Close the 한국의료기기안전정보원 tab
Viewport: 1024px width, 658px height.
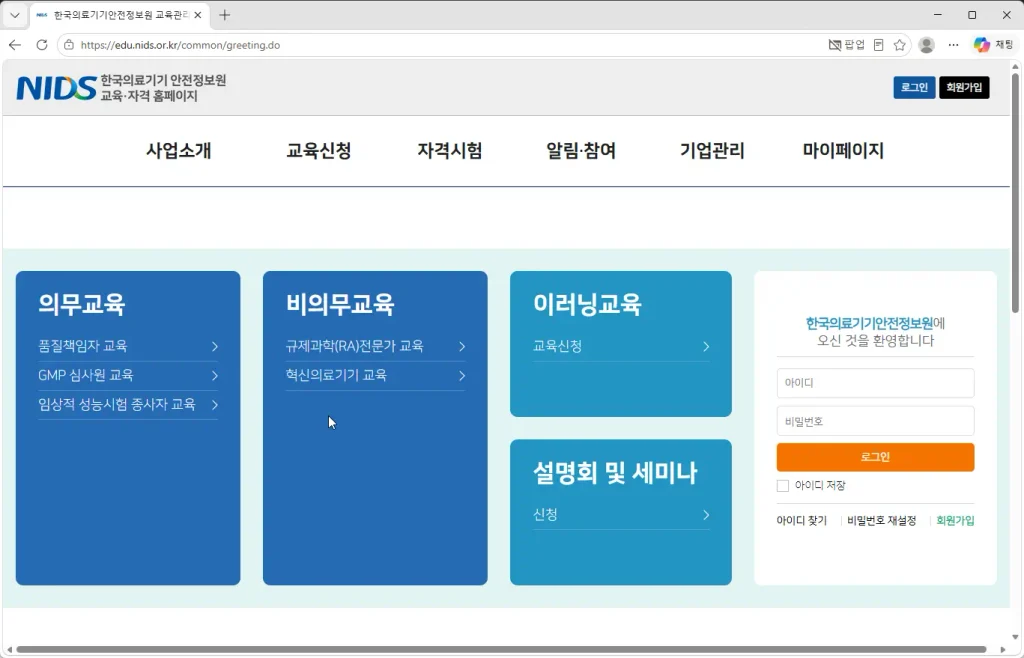(x=198, y=15)
